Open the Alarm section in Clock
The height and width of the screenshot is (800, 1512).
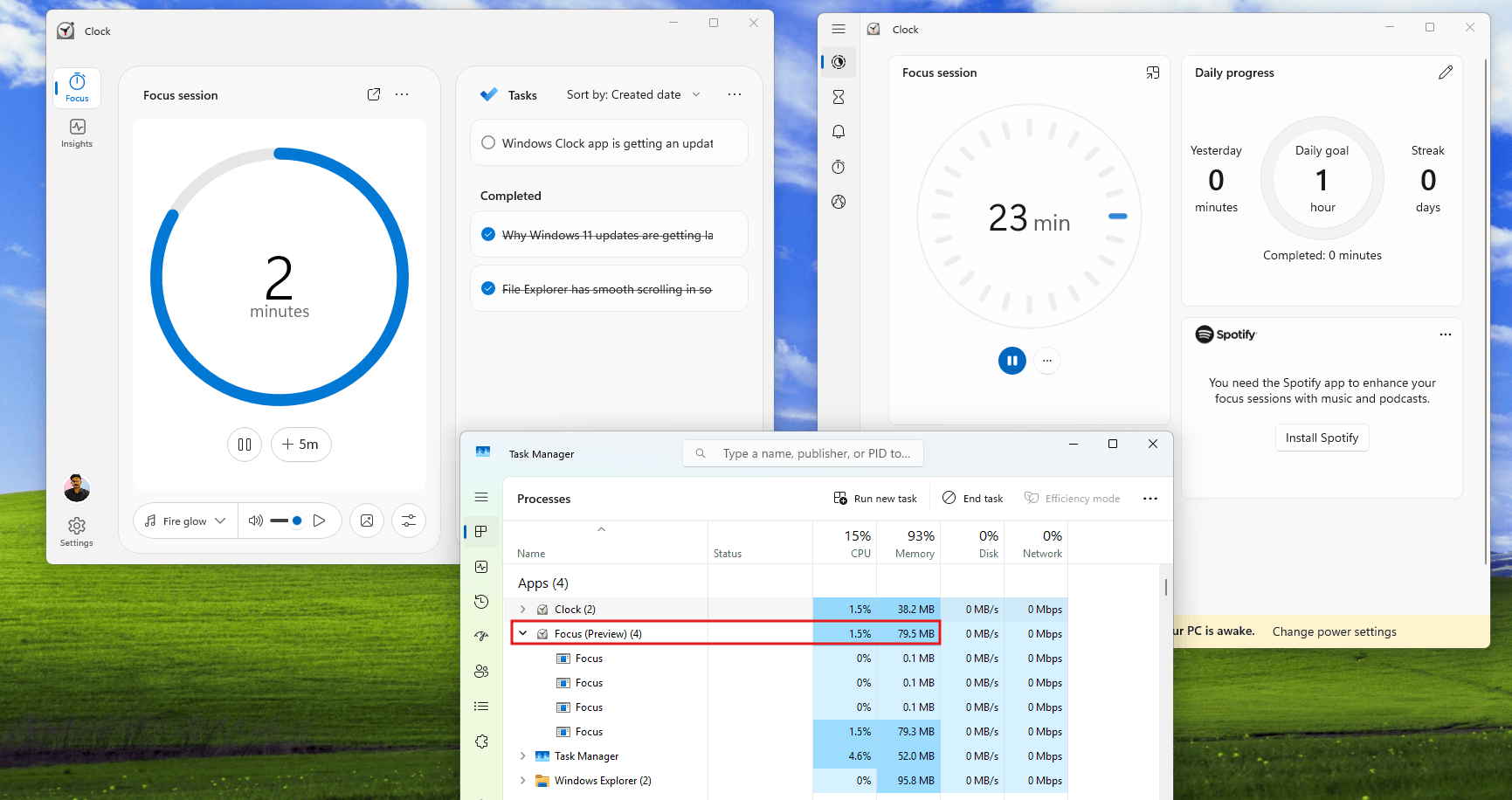click(x=838, y=131)
